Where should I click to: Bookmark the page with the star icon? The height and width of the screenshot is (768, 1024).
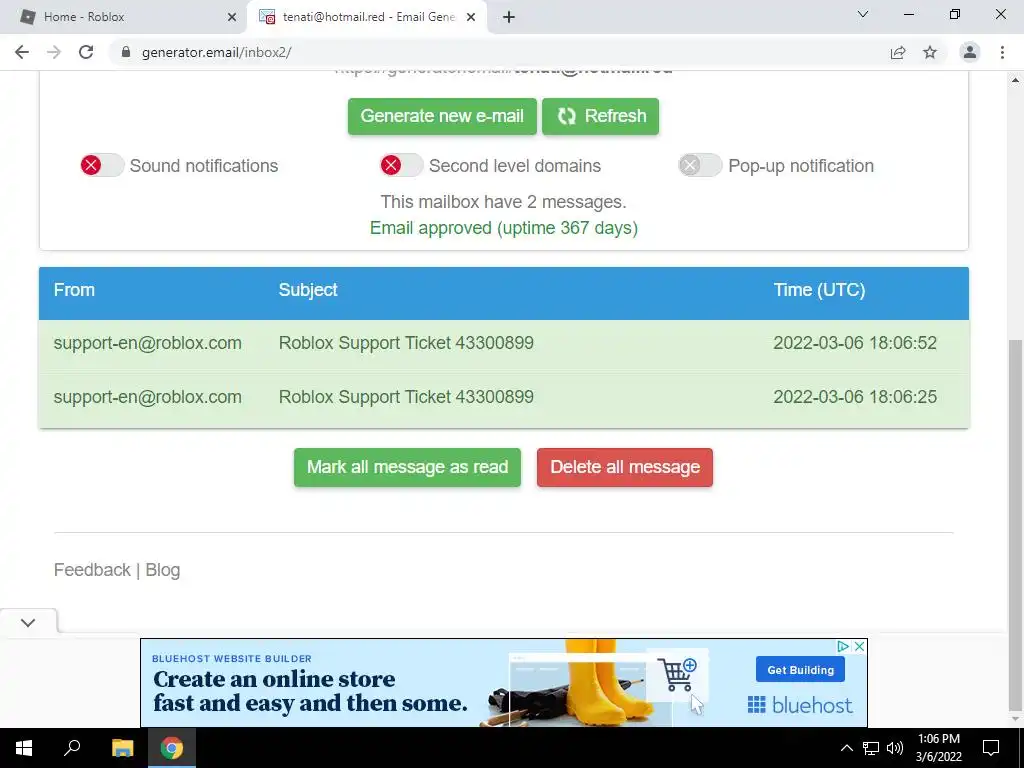click(x=930, y=52)
